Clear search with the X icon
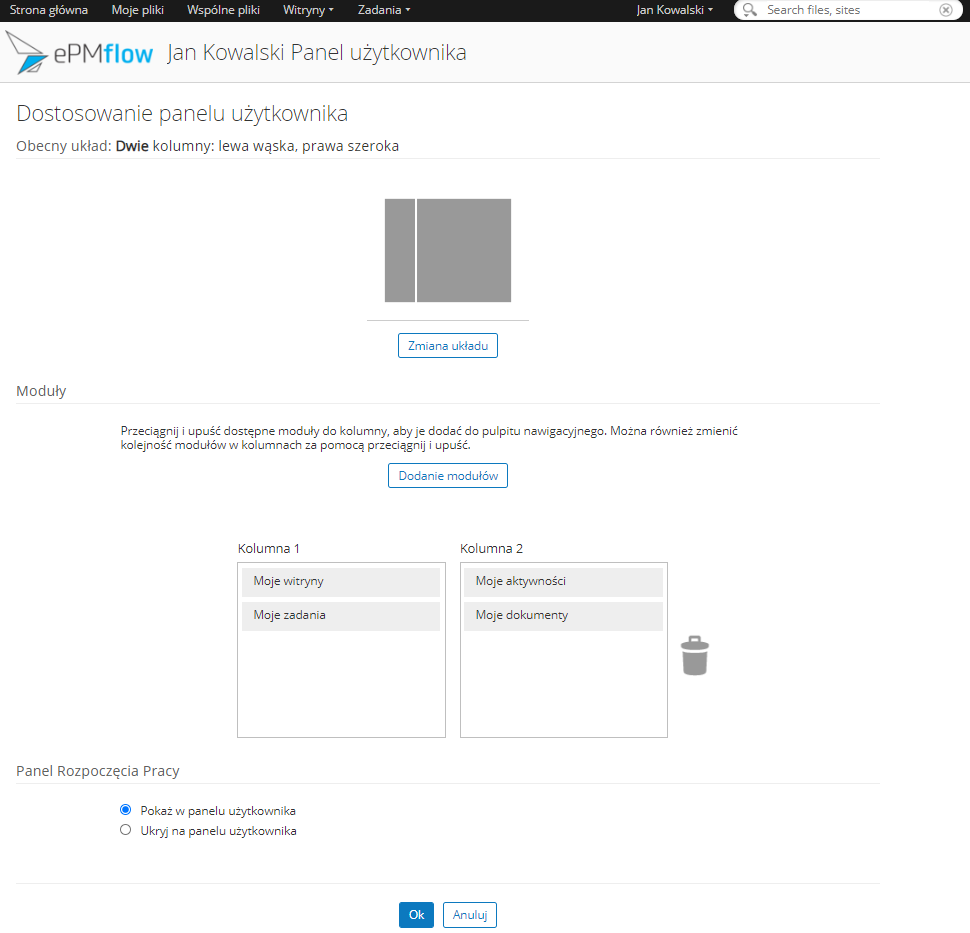 [945, 10]
